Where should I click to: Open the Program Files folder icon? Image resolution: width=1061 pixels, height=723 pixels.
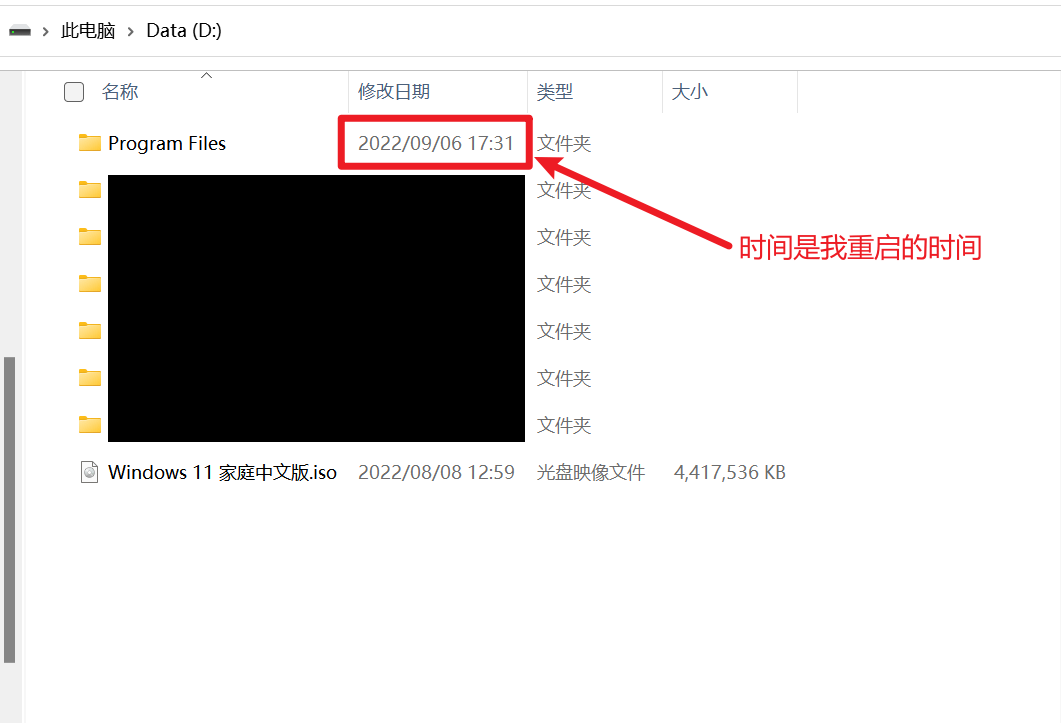pos(89,143)
